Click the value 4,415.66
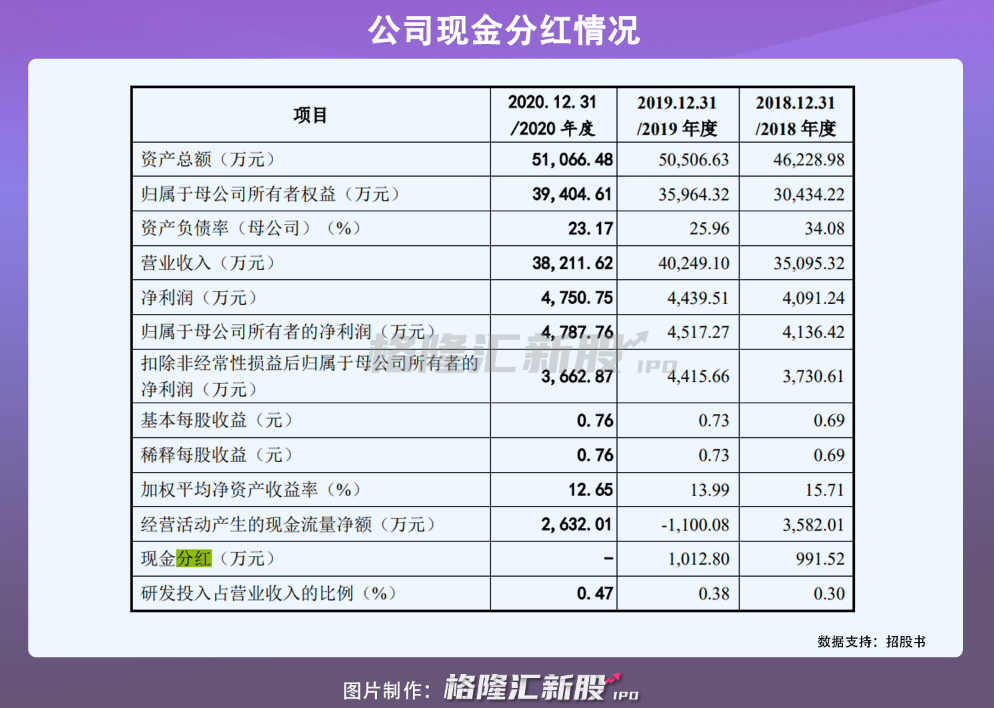Viewport: 994px width, 708px height. [x=698, y=377]
